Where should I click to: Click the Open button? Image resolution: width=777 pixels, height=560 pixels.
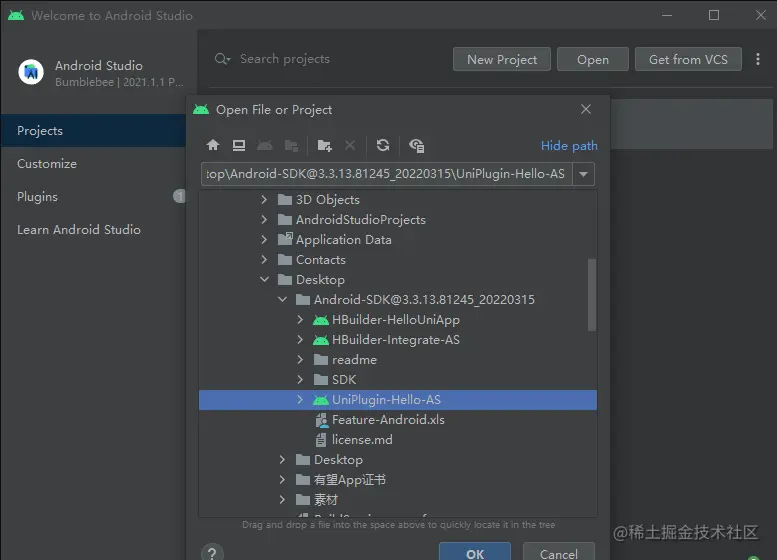click(593, 59)
